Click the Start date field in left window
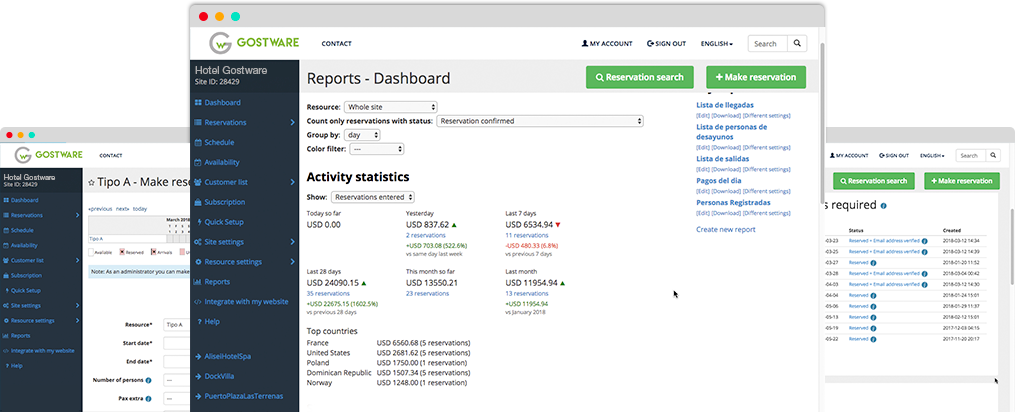The image size is (1015, 412). click(177, 343)
